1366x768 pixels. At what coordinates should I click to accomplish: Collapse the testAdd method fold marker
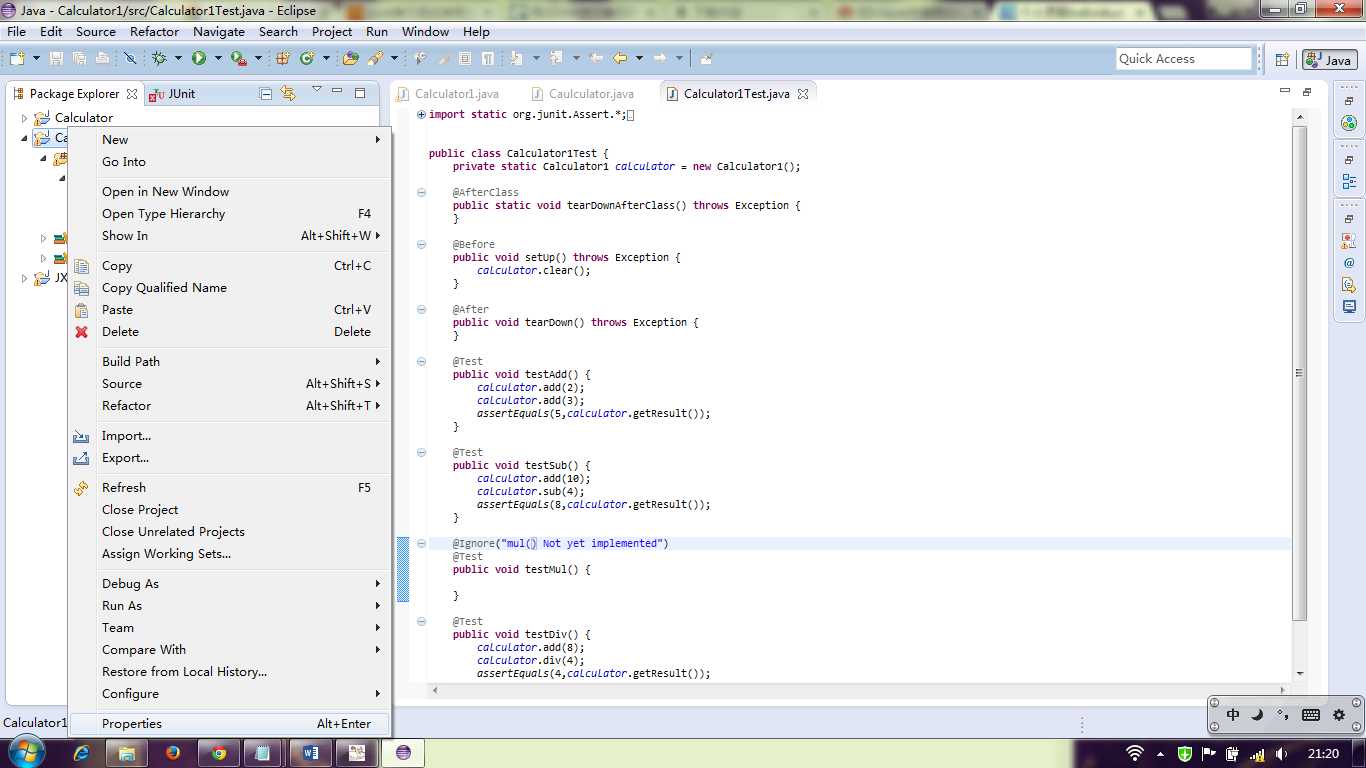422,361
